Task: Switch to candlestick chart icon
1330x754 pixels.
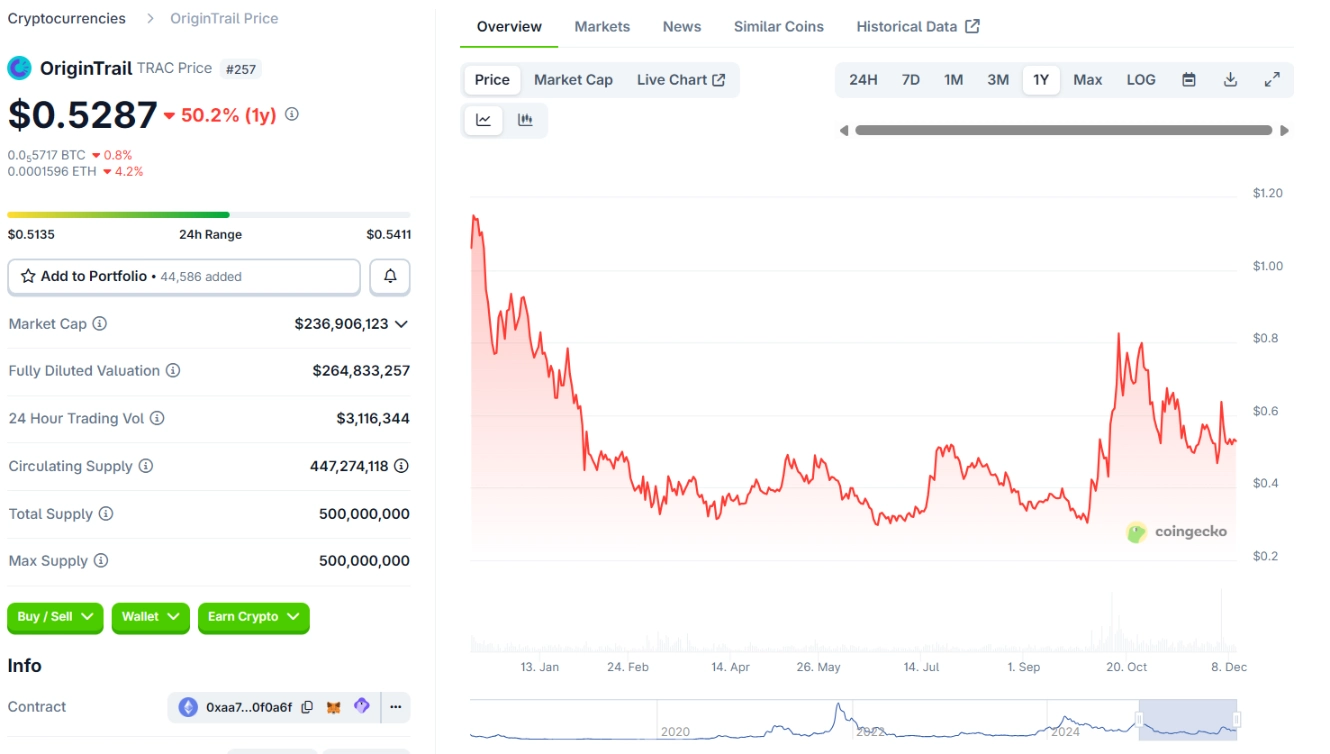Action: coord(525,120)
